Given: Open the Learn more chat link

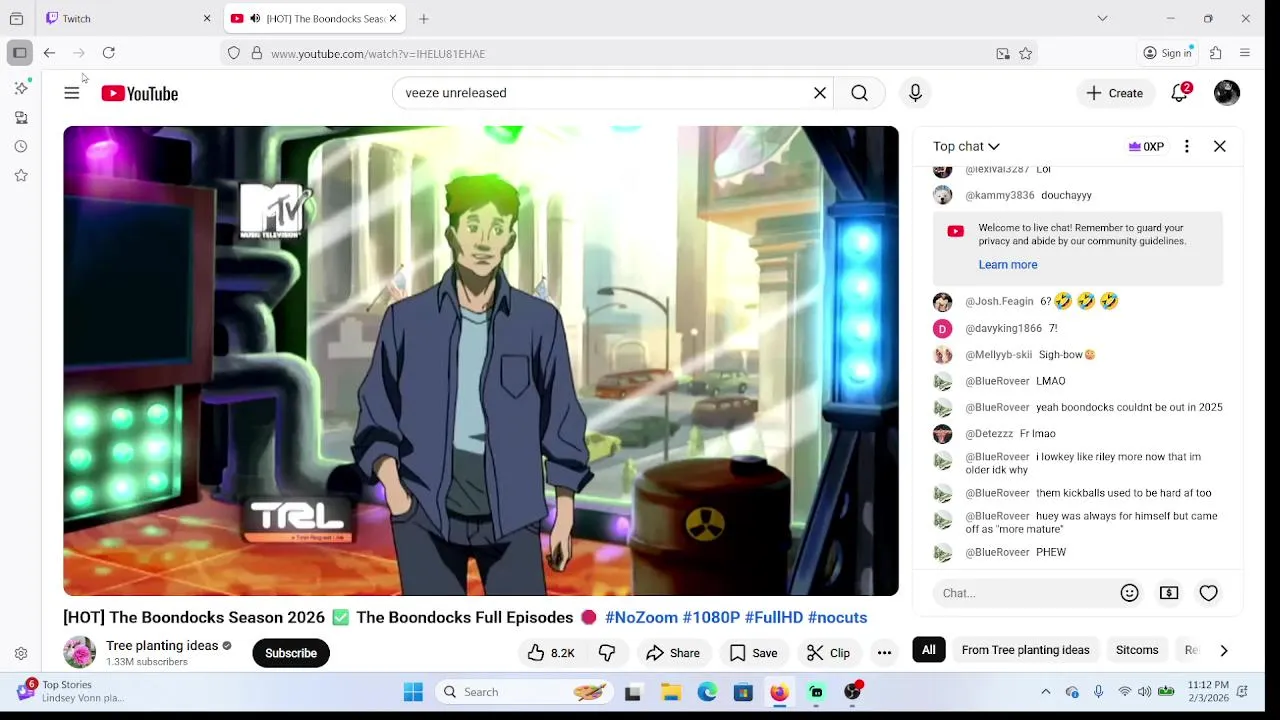Looking at the screenshot, I should pos(1008,265).
